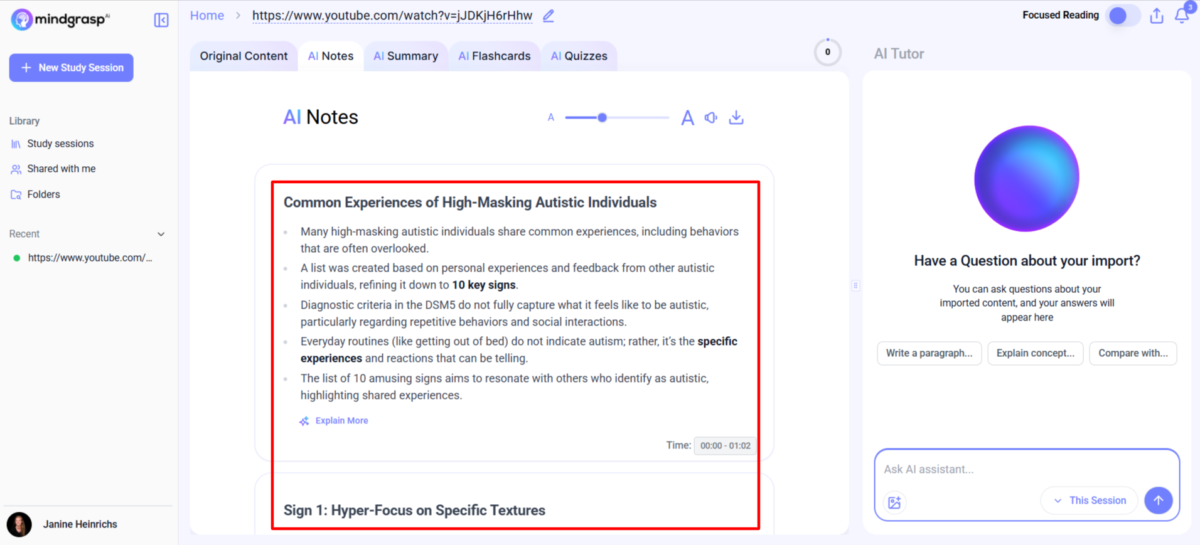Click the Home breadcrumb link
Image resolution: width=1200 pixels, height=545 pixels.
tap(207, 15)
